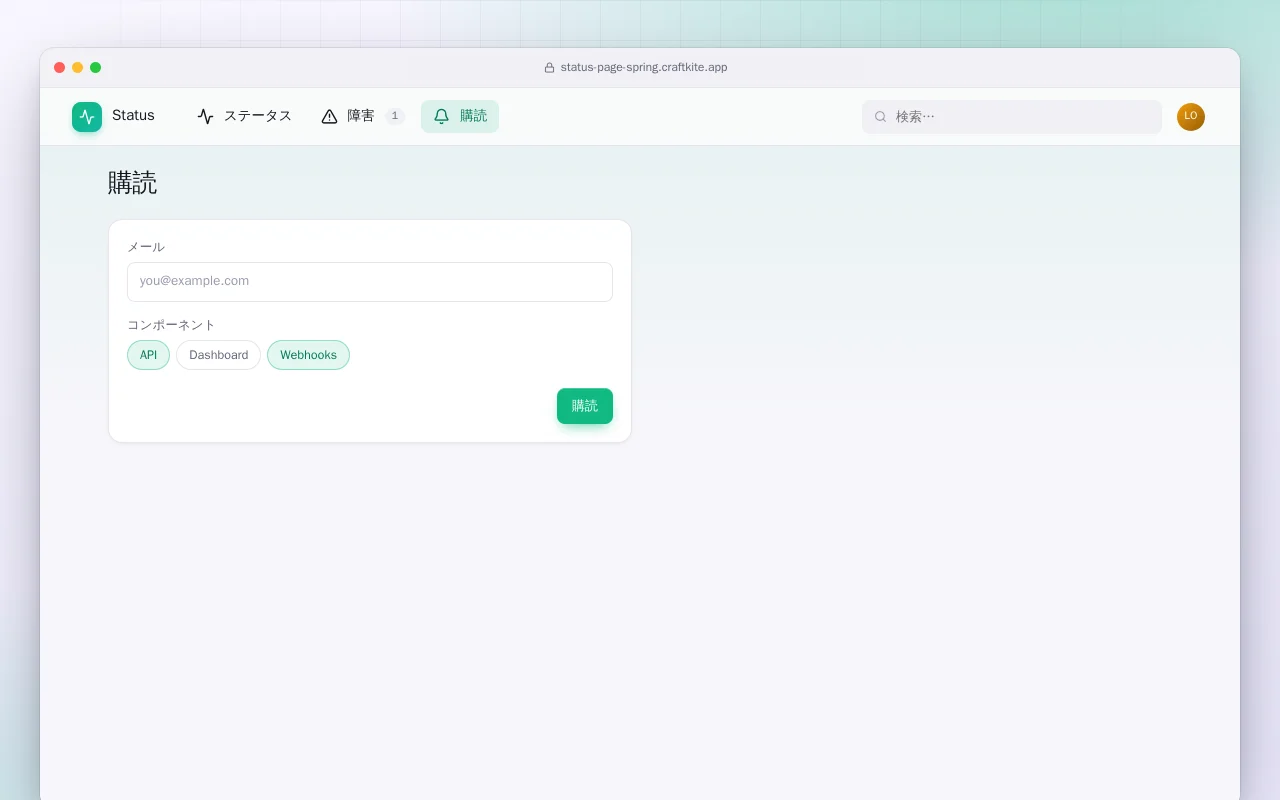Click the メール field label
This screenshot has height=800, width=1280.
click(x=146, y=247)
